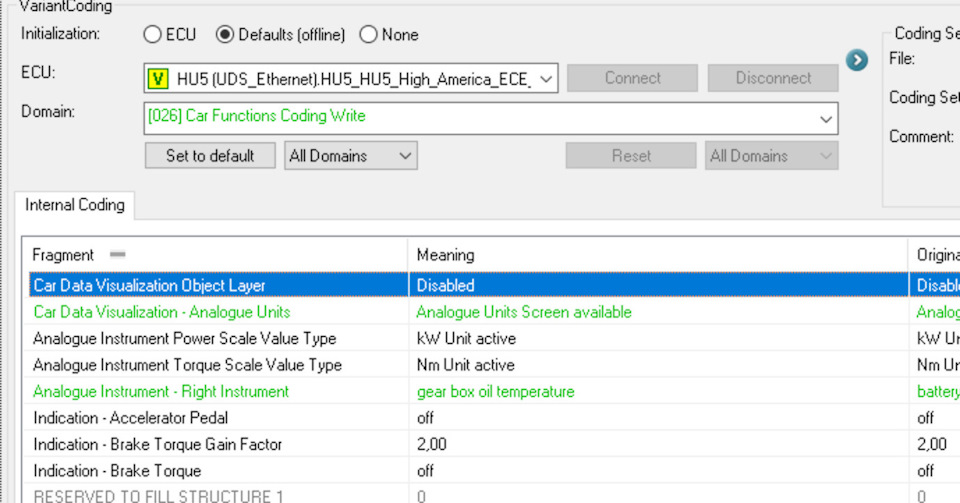Select Defaults (offline) initialization option
This screenshot has height=503, width=960.
pos(225,35)
